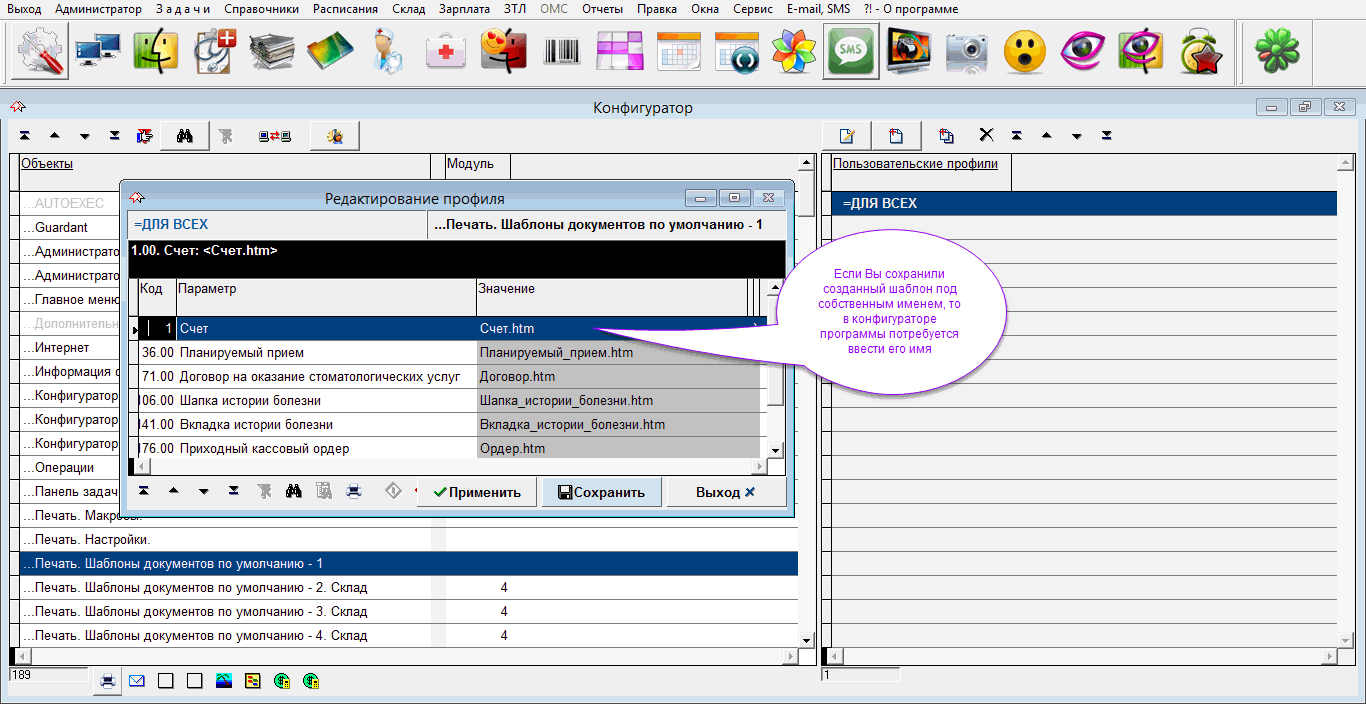Select Печать. Шаблоны документов по умолчанию - 2. Склад
This screenshot has width=1366, height=704.
[200, 588]
